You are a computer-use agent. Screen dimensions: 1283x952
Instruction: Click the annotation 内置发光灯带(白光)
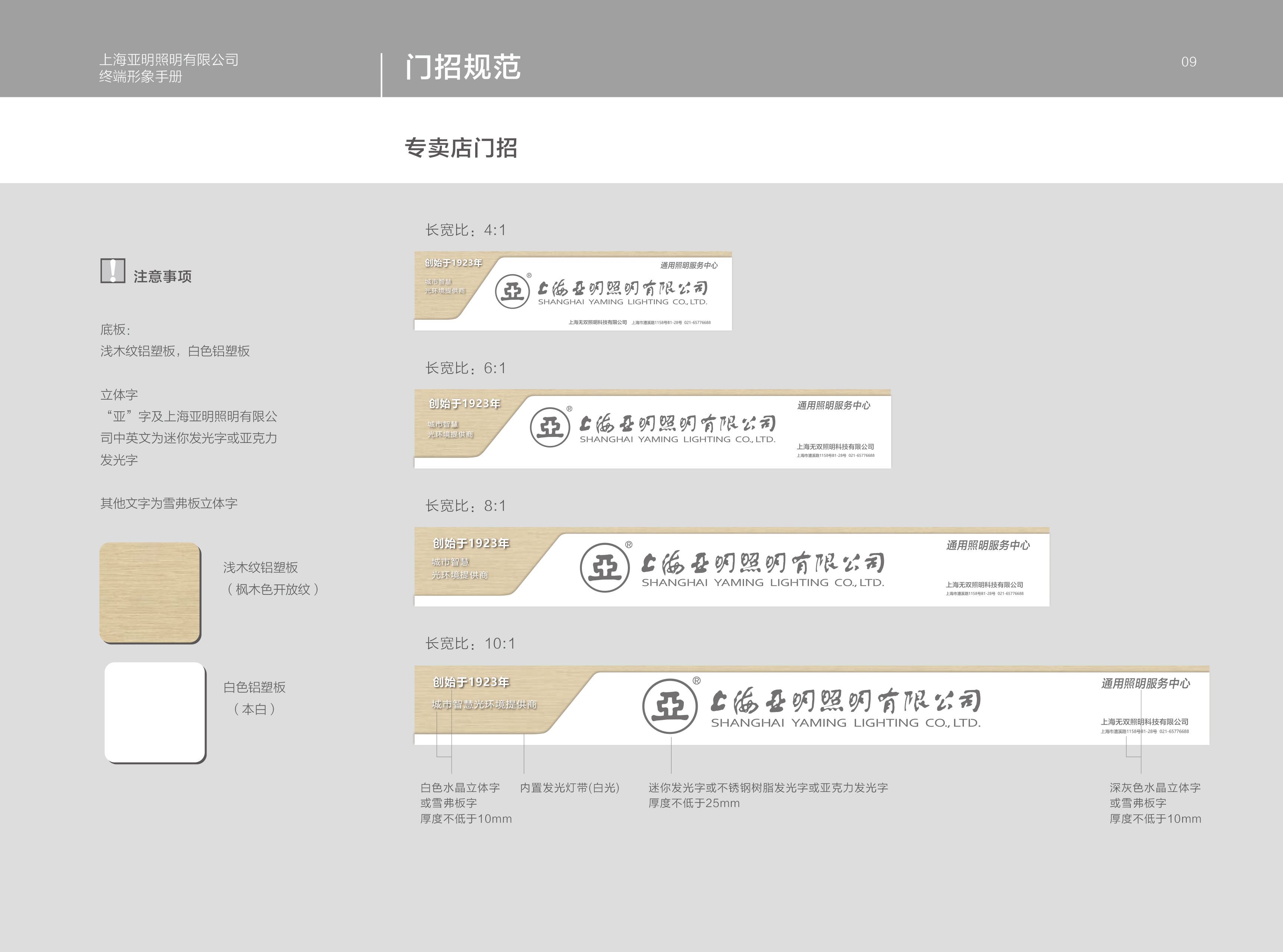[x=569, y=788]
